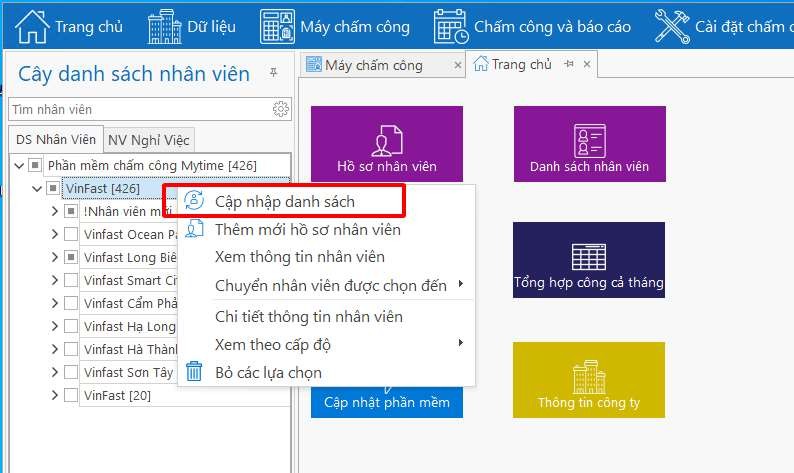Image resolution: width=794 pixels, height=473 pixels.
Task: Click the Cài đặt chấm công tools icon
Action: [671, 26]
